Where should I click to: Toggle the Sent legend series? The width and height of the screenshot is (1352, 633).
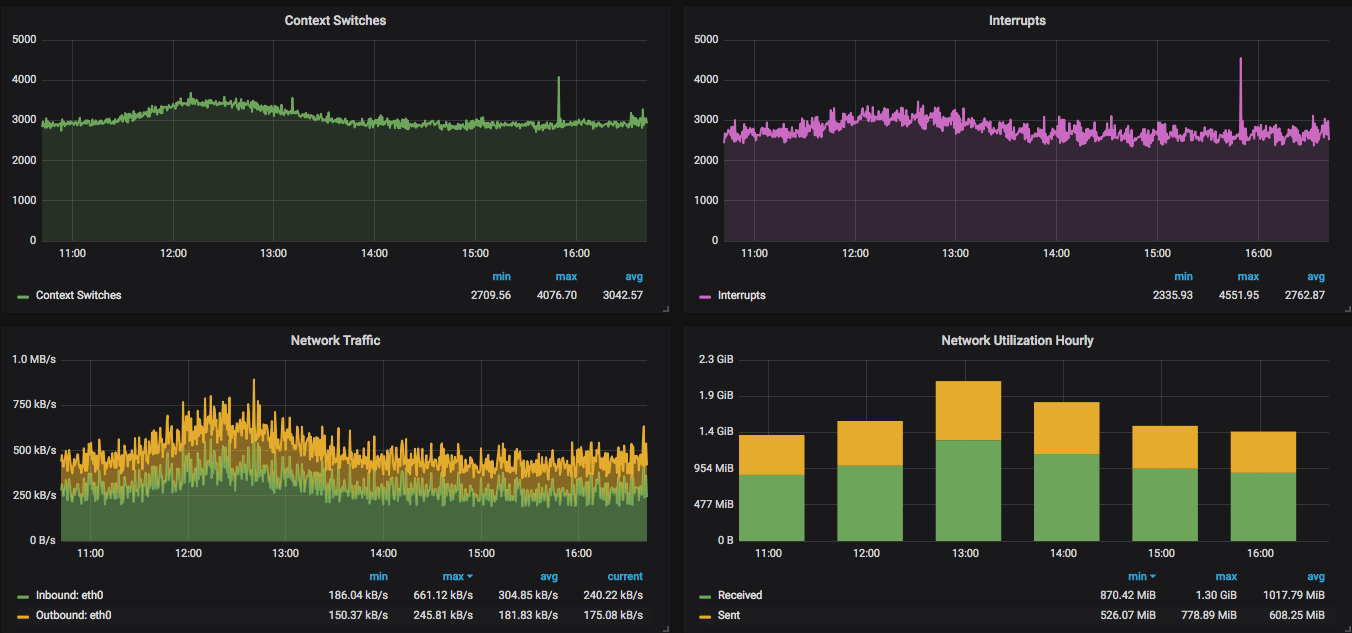(x=729, y=615)
